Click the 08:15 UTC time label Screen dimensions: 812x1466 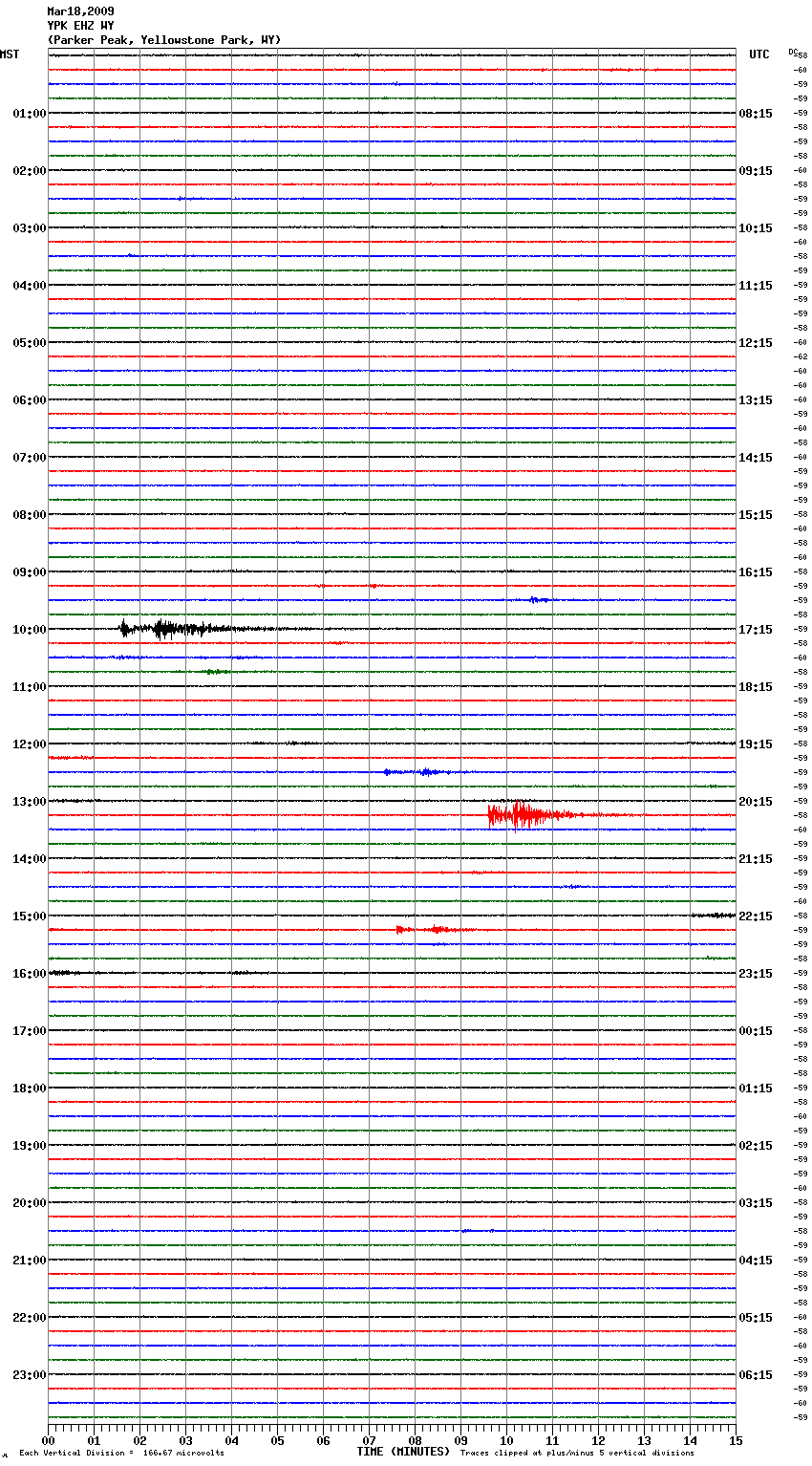756,114
